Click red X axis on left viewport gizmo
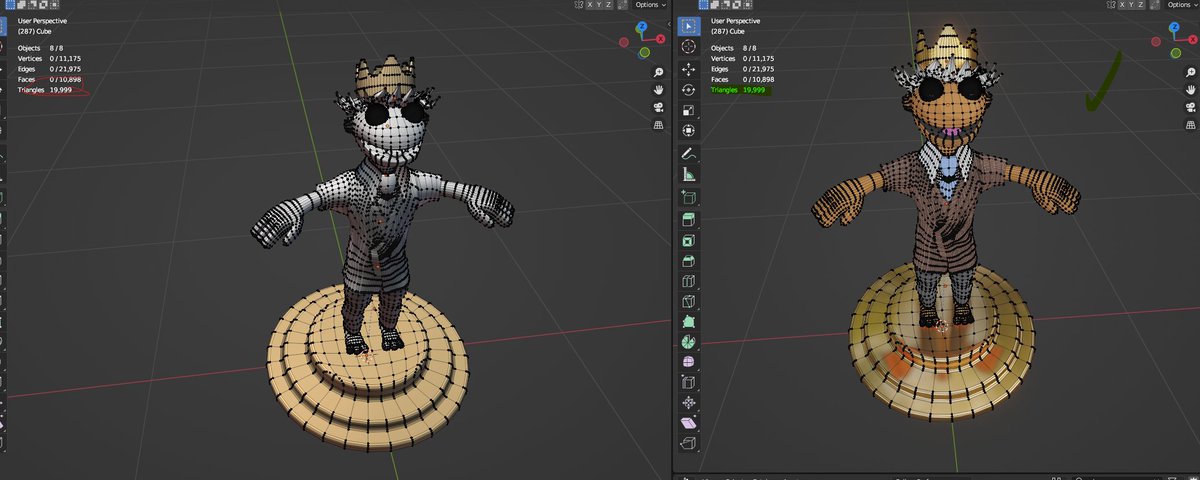1200x480 pixels. coord(660,38)
